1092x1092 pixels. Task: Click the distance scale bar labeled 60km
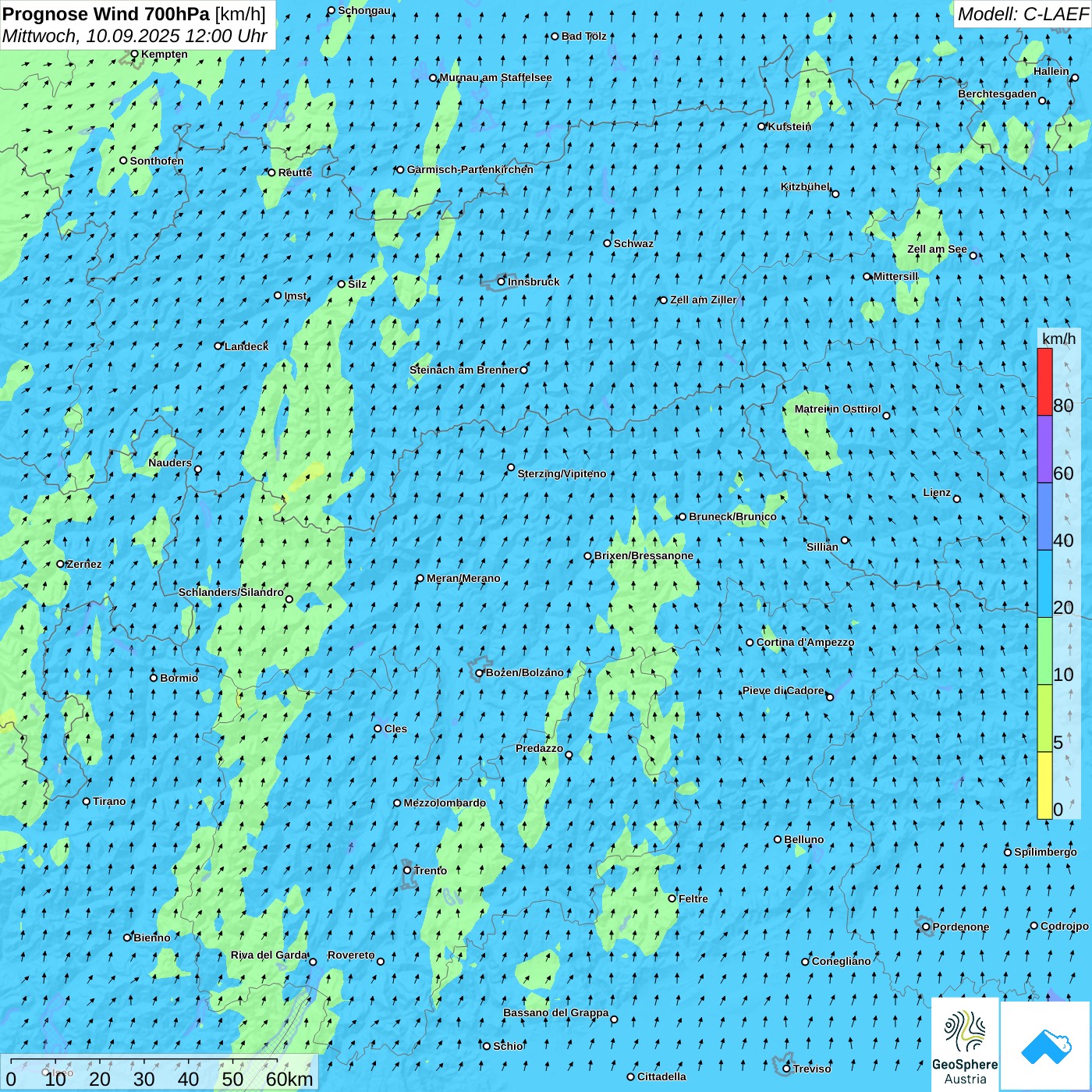[x=160, y=1073]
